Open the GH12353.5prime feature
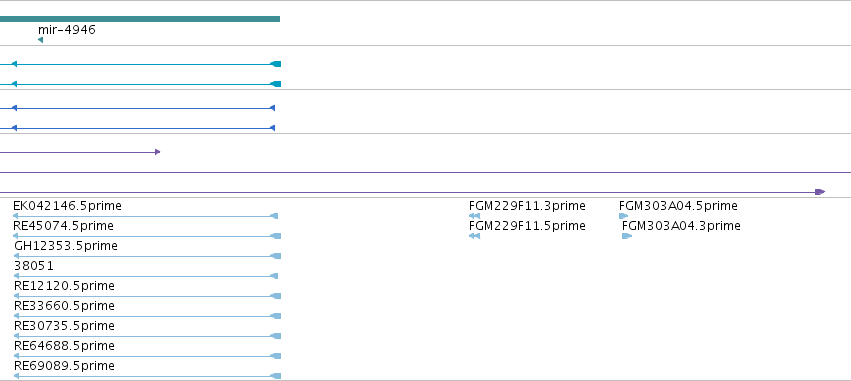 pyautogui.click(x=66, y=246)
